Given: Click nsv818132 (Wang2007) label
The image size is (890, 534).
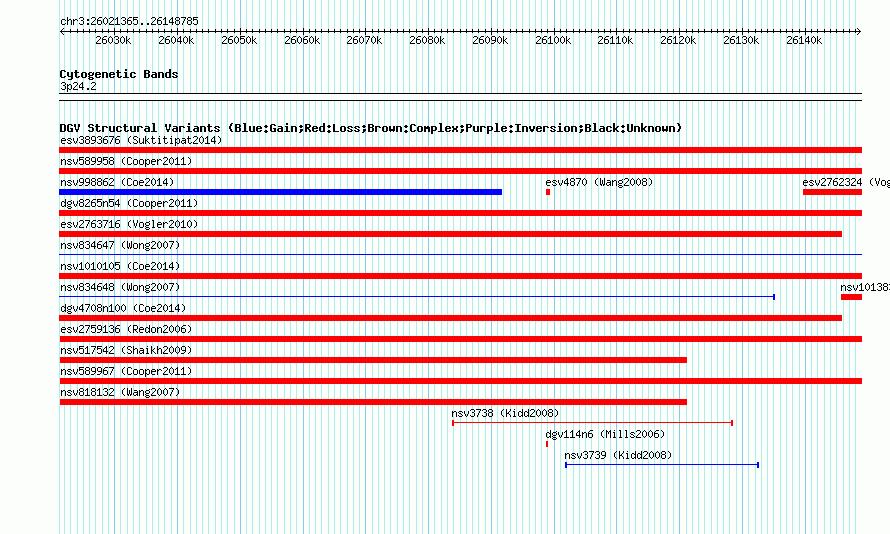Looking at the screenshot, I should (x=120, y=392).
